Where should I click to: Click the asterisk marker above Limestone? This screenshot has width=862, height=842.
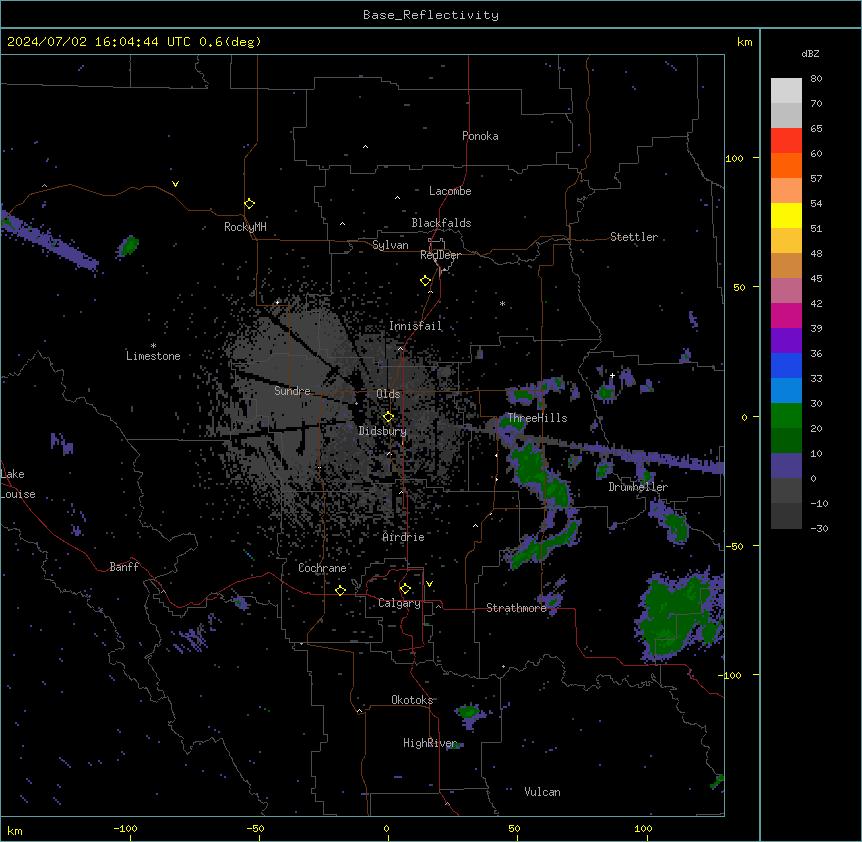coord(153,346)
